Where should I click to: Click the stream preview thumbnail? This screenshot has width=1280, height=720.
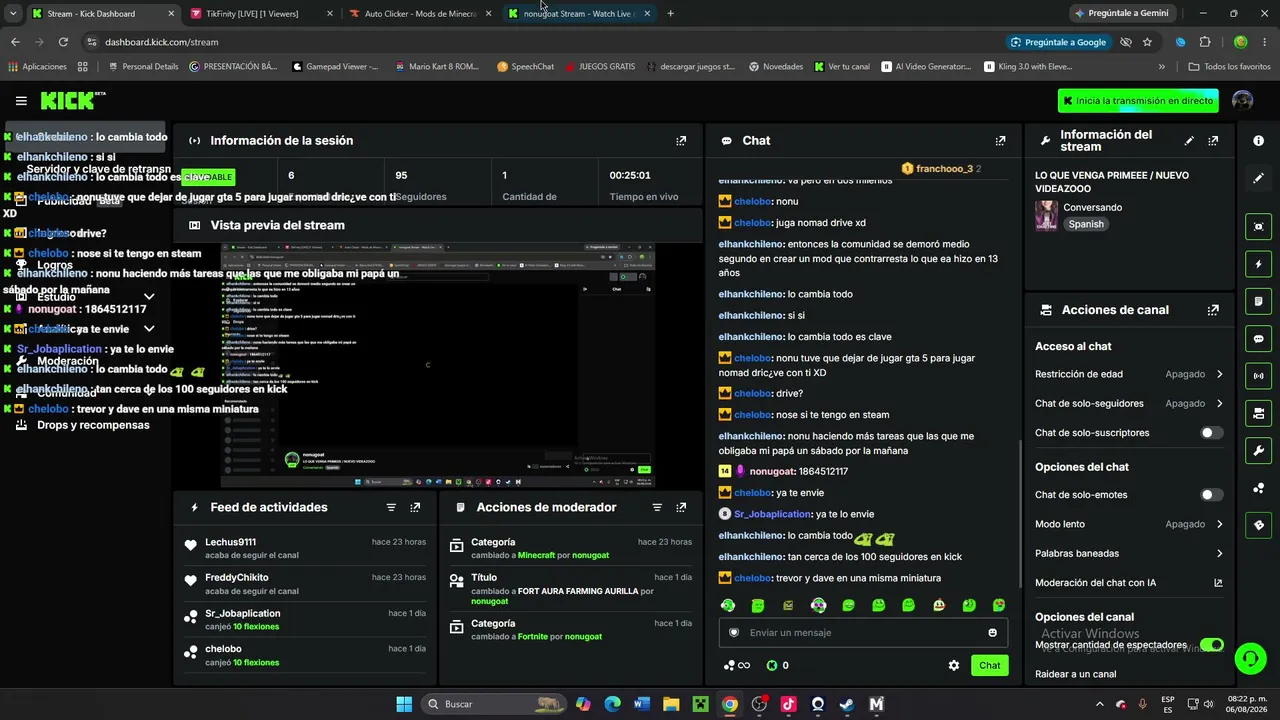click(438, 365)
